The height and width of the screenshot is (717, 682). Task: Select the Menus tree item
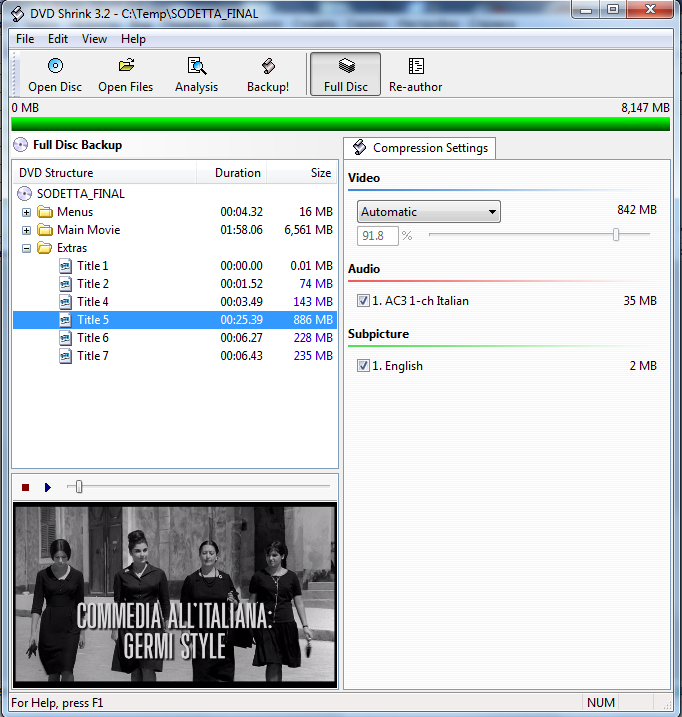click(x=75, y=212)
